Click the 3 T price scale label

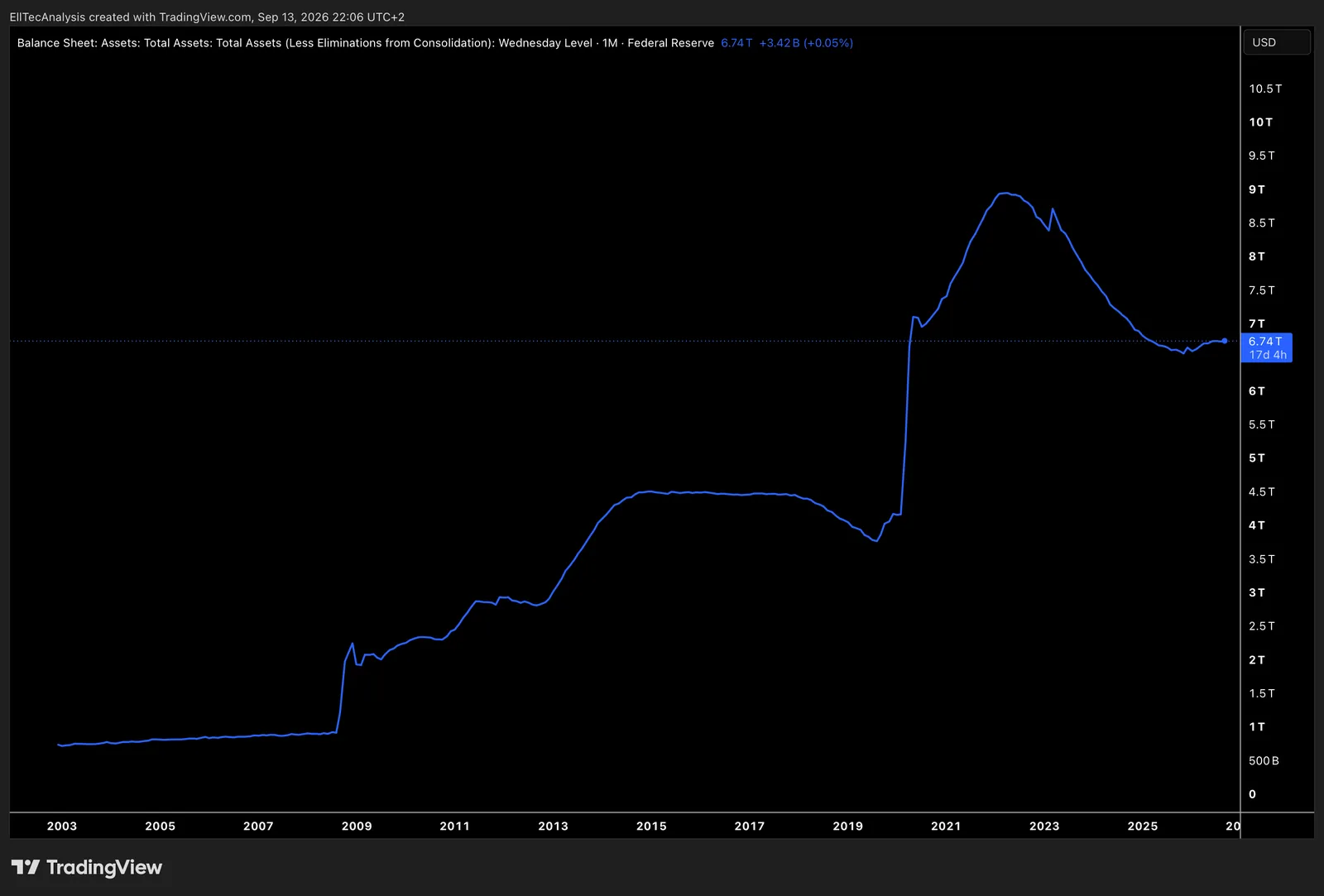(1257, 592)
